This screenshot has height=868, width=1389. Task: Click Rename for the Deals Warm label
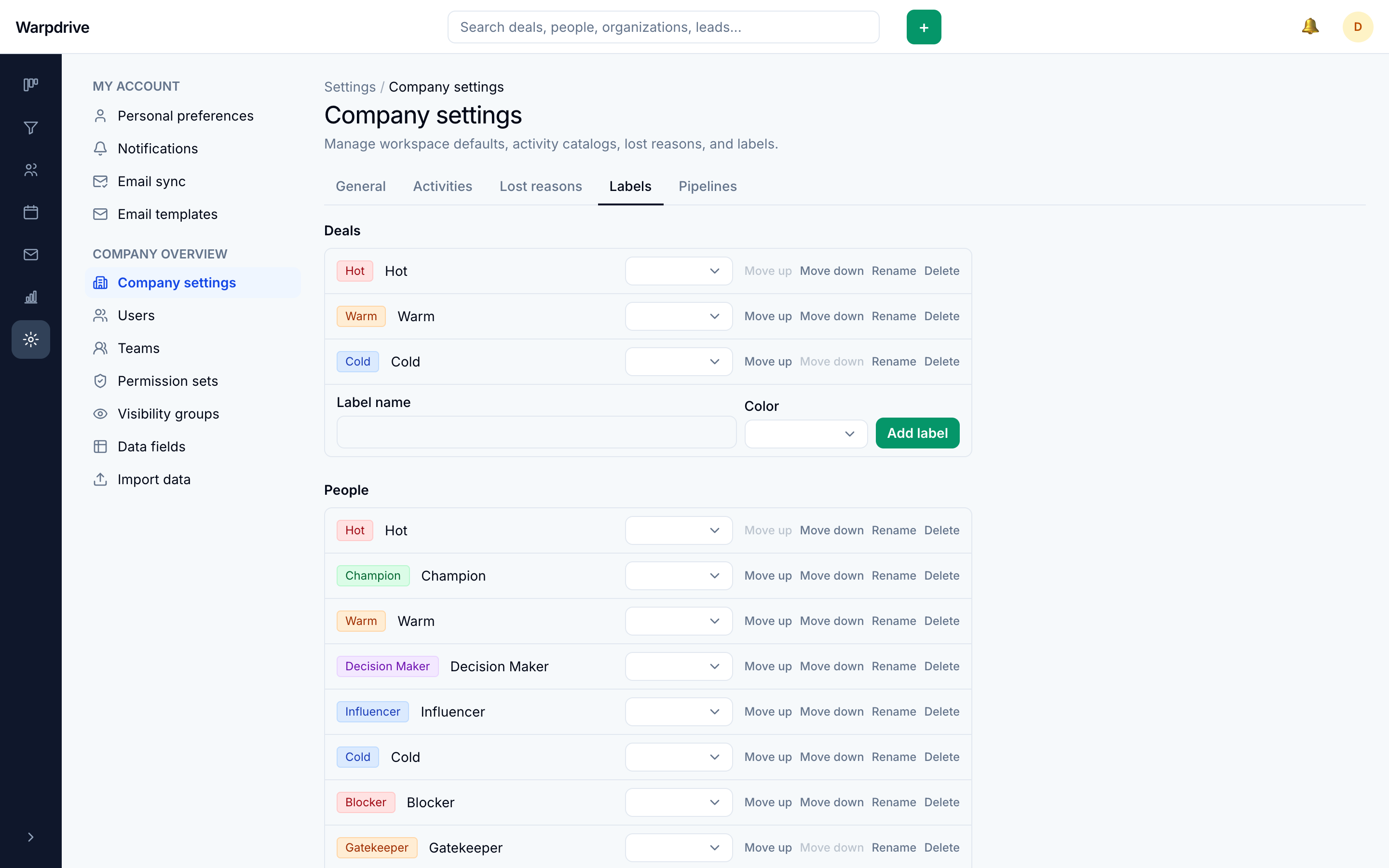click(x=894, y=316)
